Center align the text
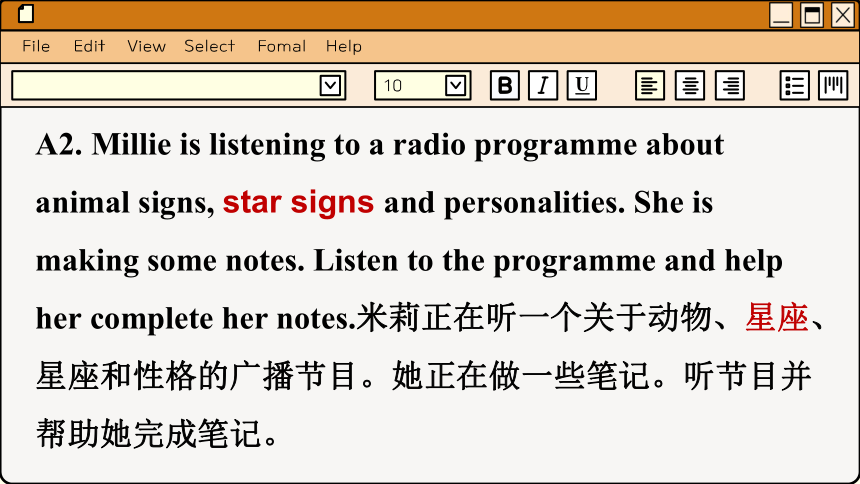This screenshot has width=860, height=484. 690,85
